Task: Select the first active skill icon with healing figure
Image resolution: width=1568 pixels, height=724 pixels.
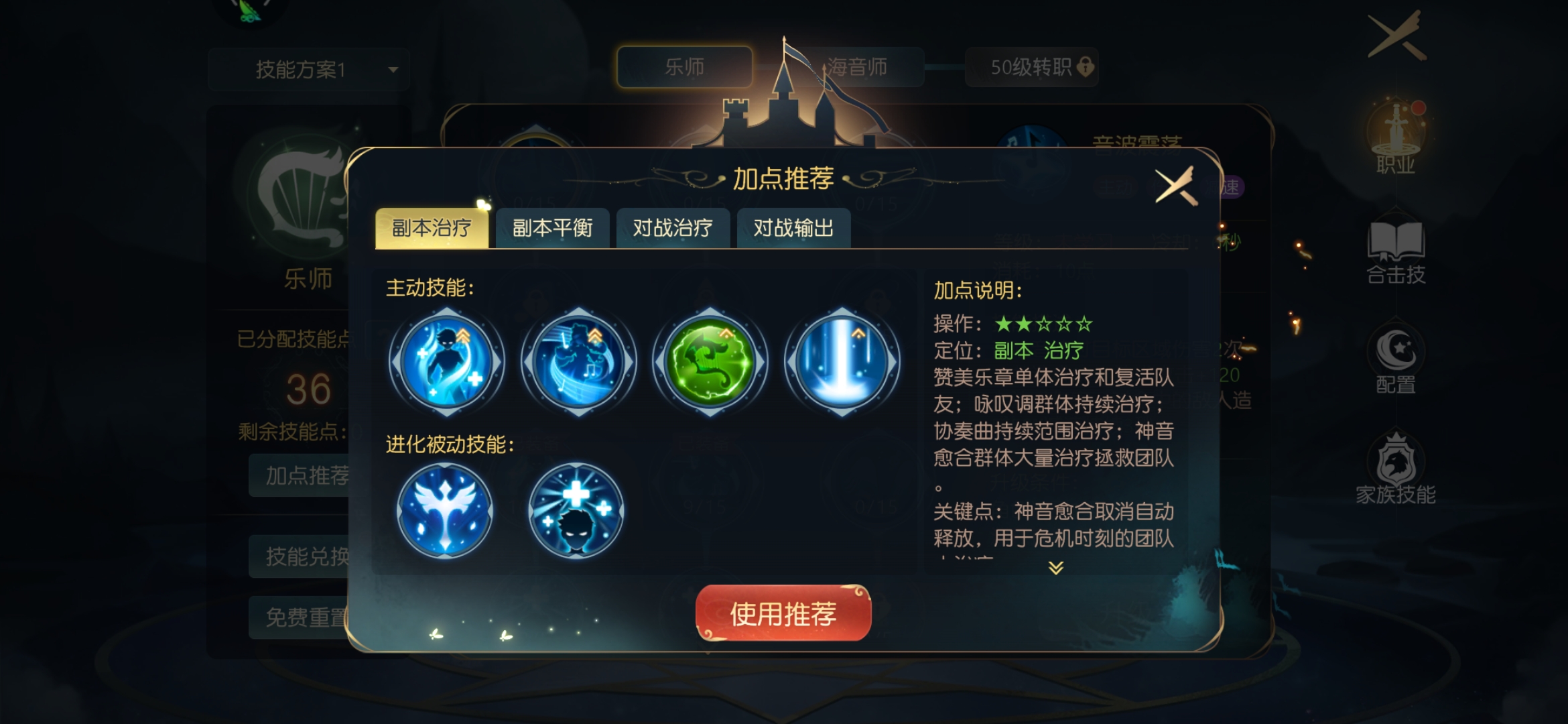Action: tap(446, 363)
